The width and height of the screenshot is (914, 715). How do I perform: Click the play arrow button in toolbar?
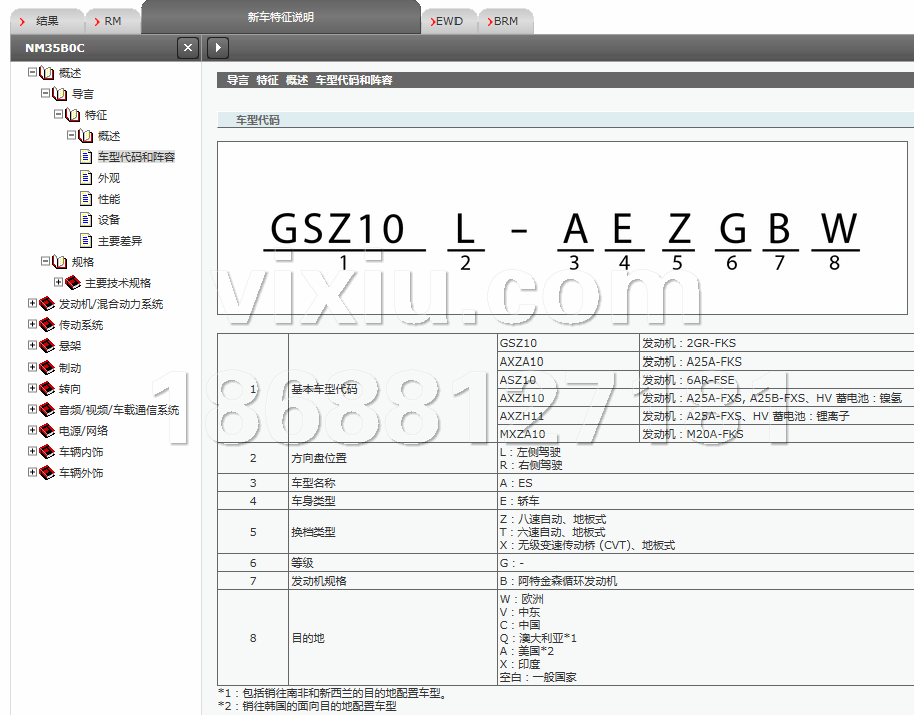pyautogui.click(x=218, y=48)
